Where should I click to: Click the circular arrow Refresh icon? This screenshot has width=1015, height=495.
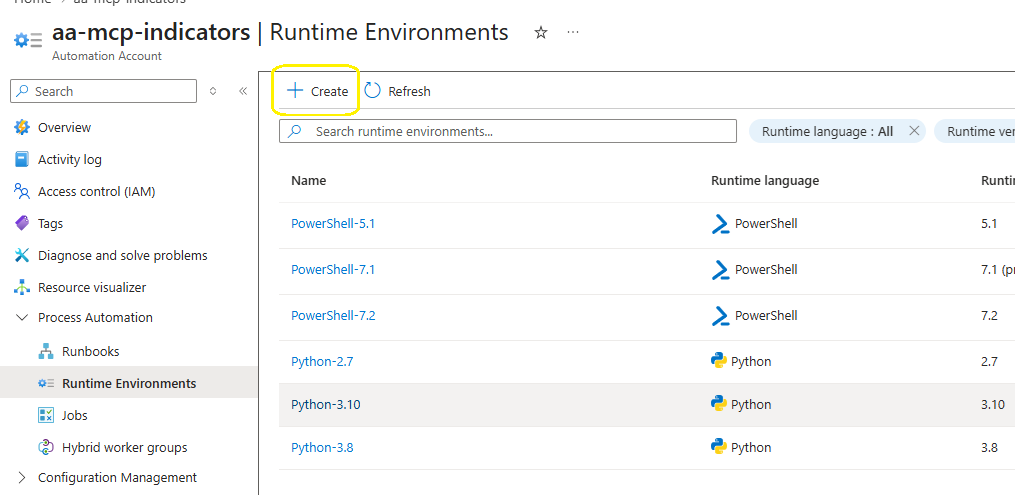372,90
